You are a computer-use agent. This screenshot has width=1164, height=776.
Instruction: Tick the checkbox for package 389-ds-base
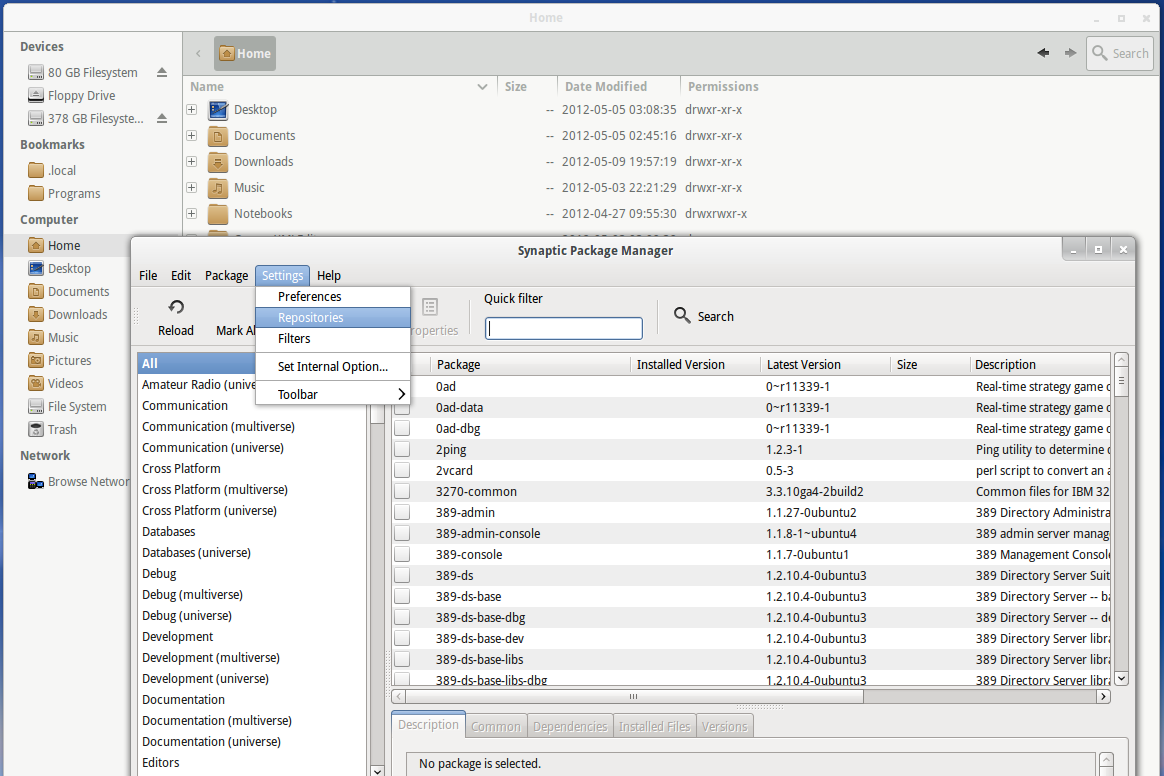(x=402, y=596)
